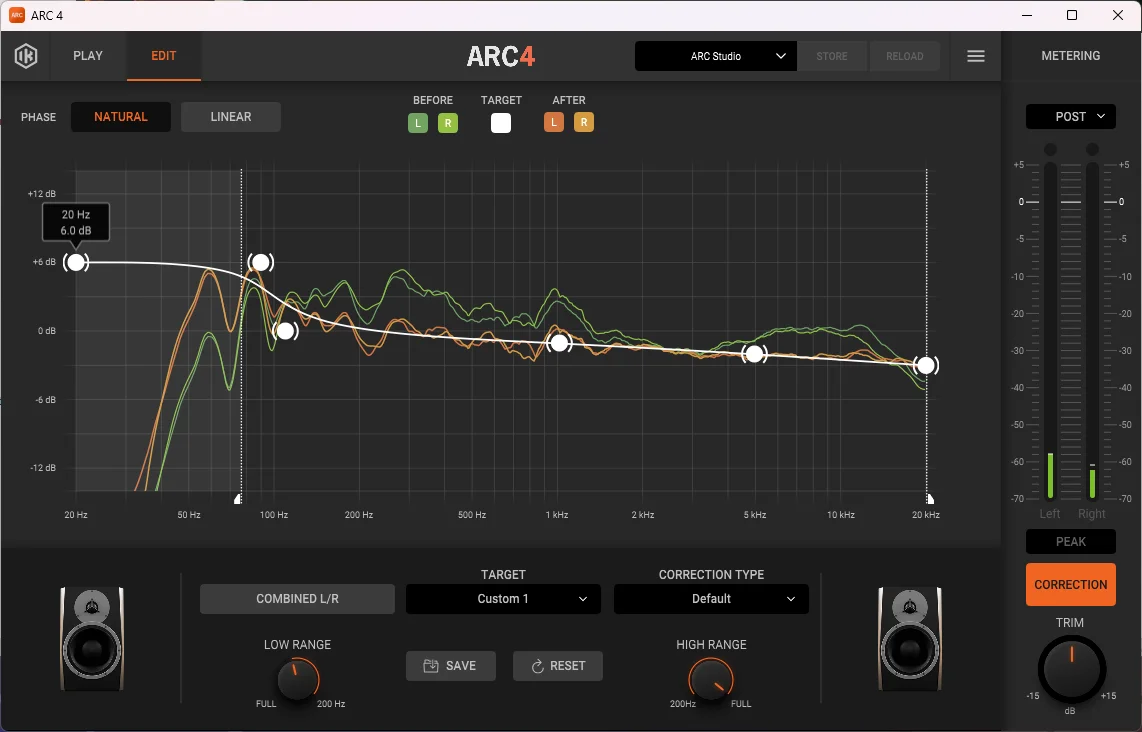Select the 20 Hz curve control point

coord(76,262)
